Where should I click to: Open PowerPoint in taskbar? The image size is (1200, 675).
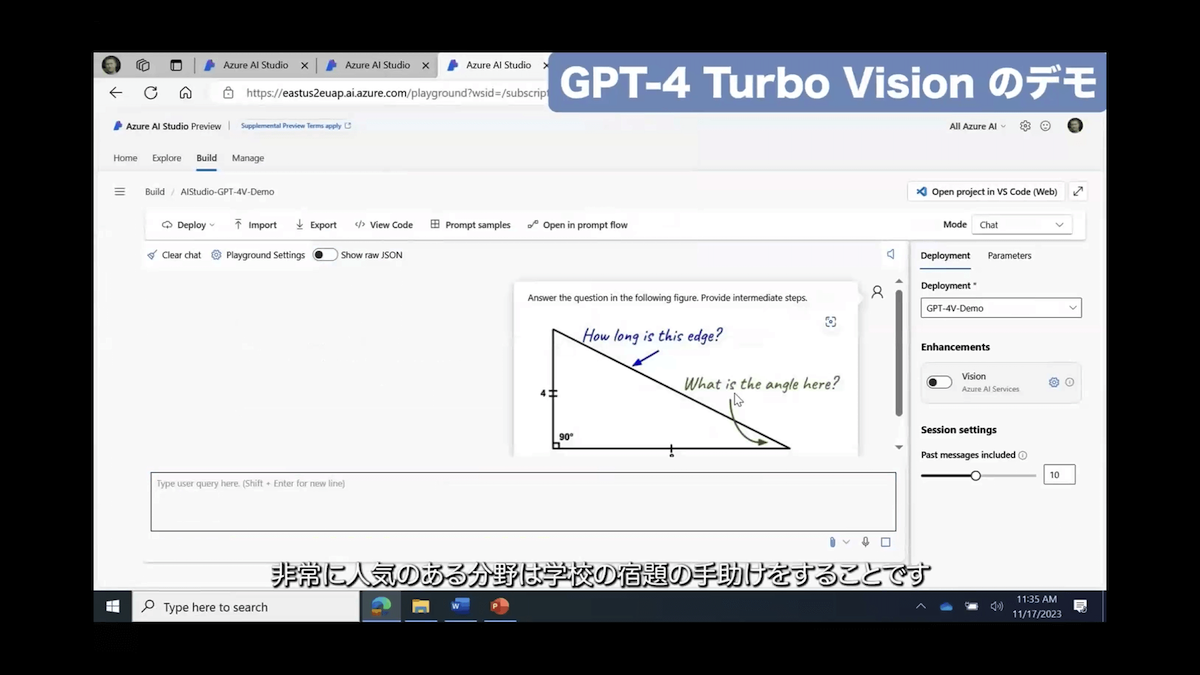[x=500, y=606]
